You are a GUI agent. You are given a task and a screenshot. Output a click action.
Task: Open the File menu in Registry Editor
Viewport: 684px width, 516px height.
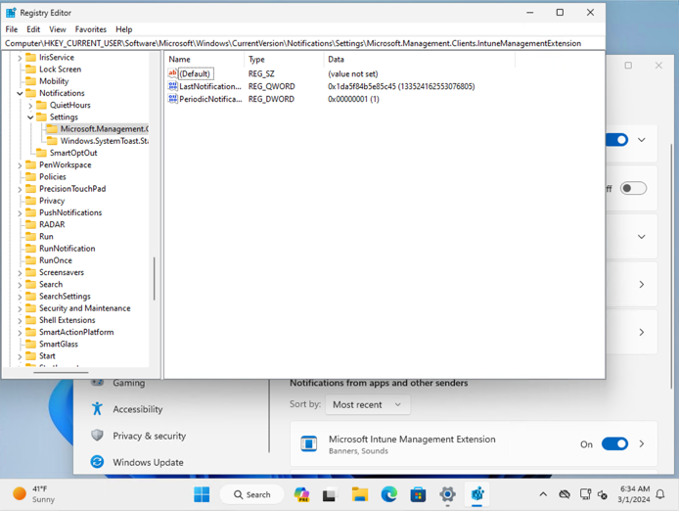[11, 29]
